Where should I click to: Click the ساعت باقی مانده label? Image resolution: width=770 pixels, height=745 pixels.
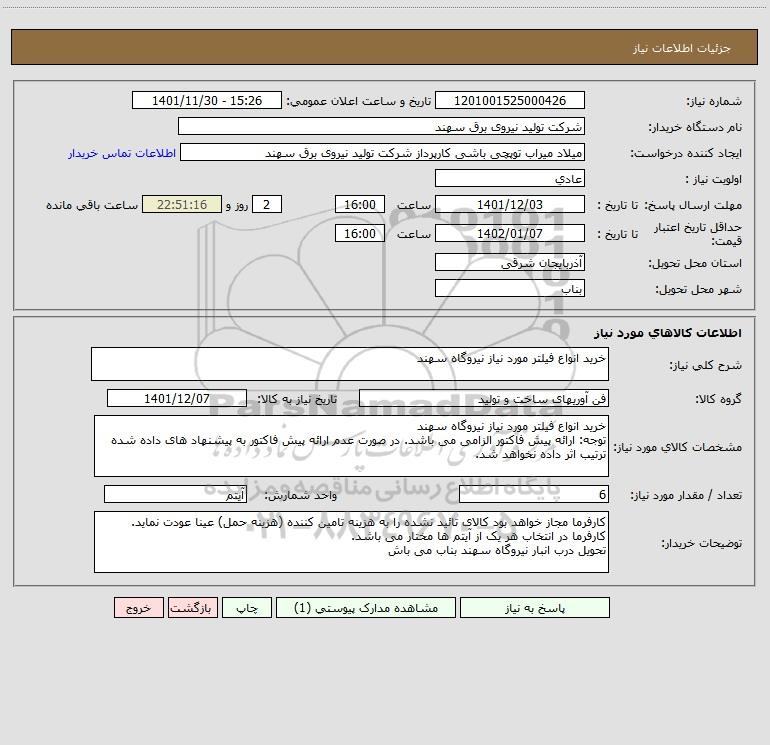pyautogui.click(x=92, y=205)
